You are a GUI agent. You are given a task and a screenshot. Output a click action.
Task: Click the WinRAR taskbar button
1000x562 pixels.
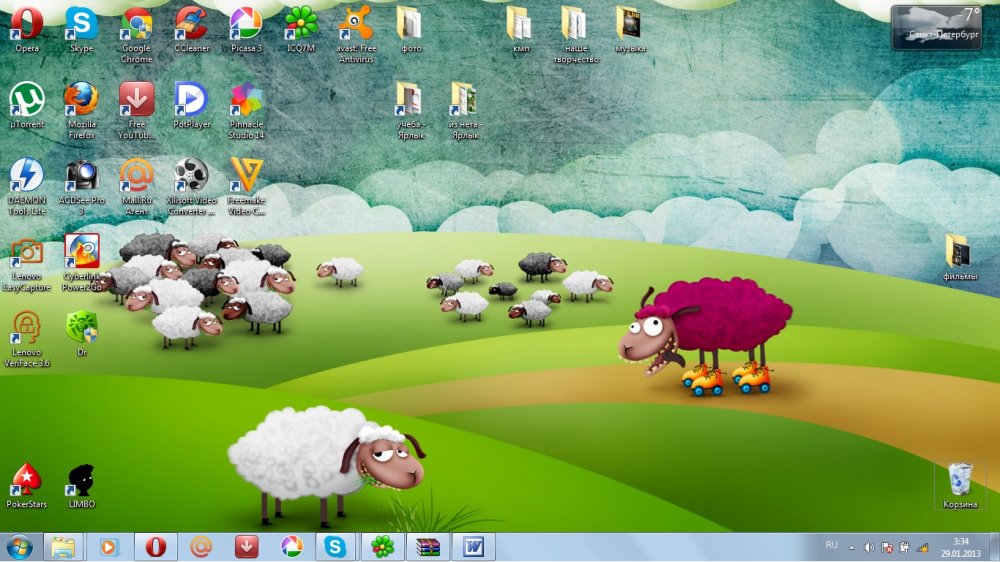pyautogui.click(x=428, y=547)
